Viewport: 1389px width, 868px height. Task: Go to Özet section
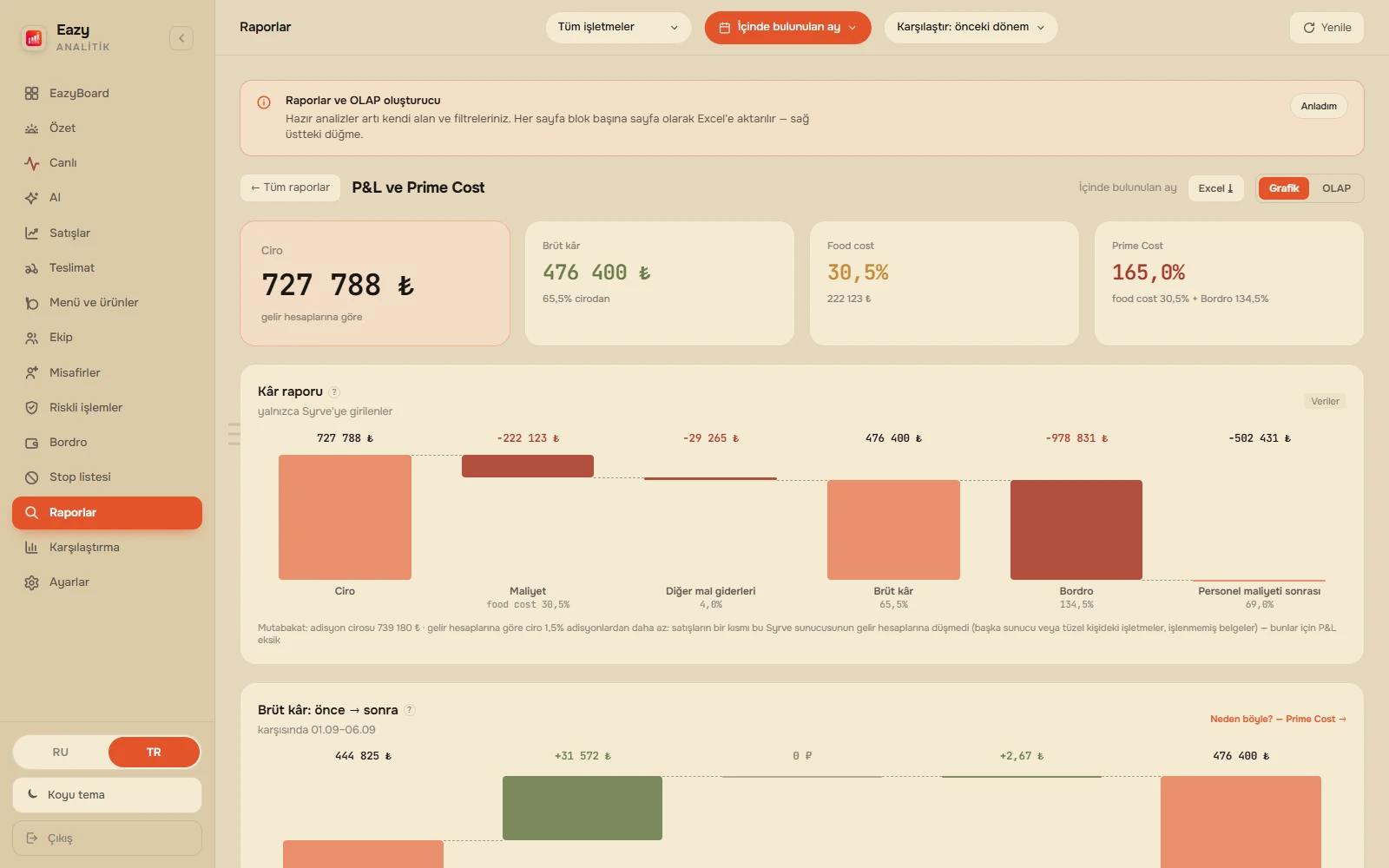point(107,128)
